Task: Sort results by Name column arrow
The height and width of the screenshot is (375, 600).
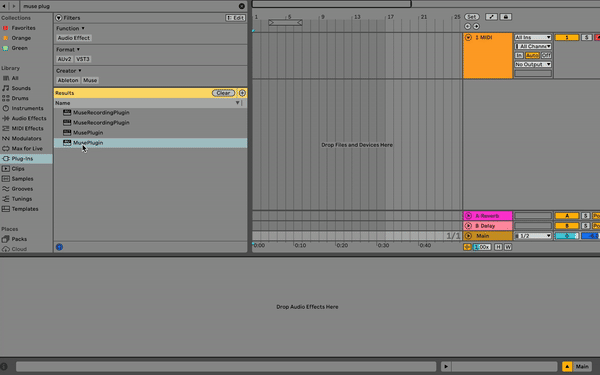Action: [238, 103]
